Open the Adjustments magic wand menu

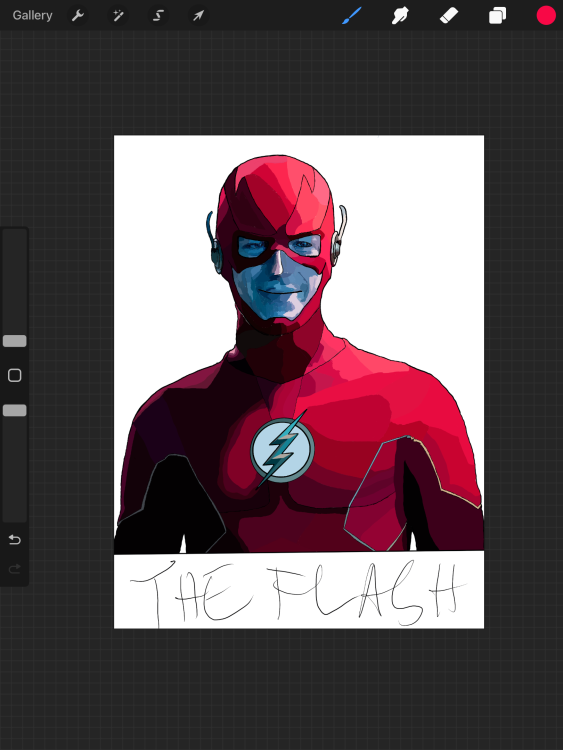tap(118, 16)
